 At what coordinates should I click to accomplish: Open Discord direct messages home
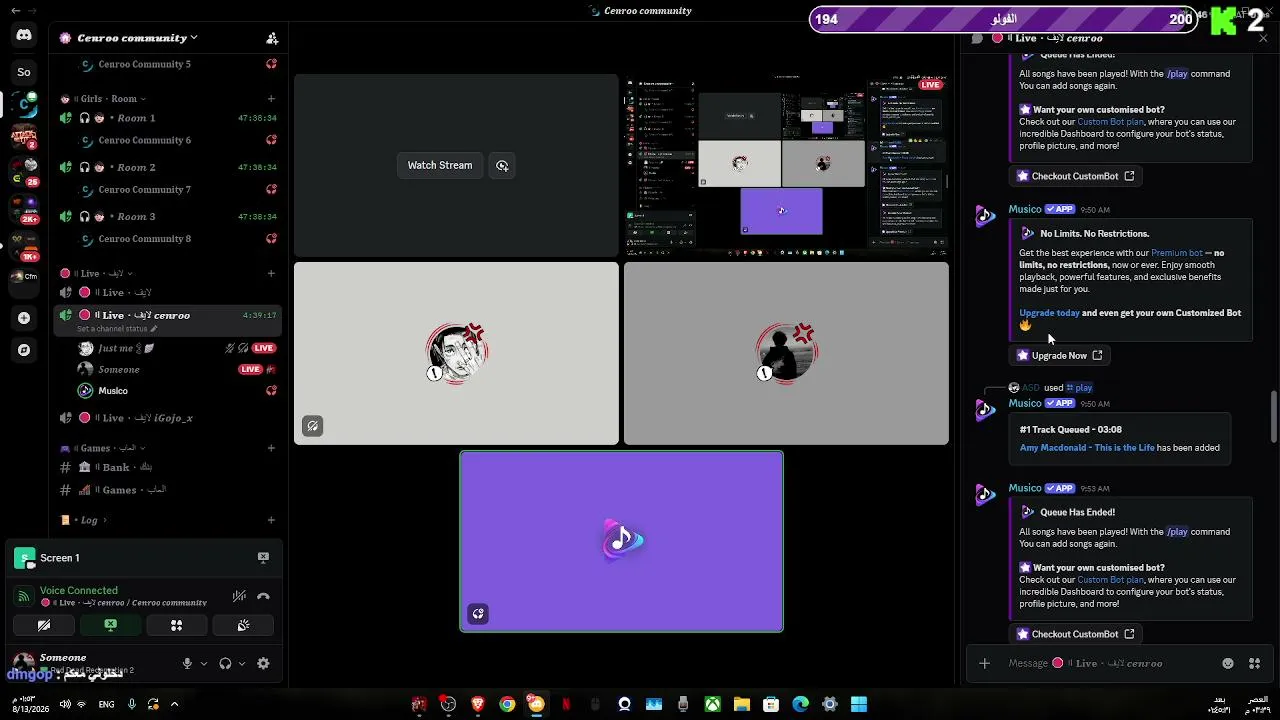click(24, 36)
